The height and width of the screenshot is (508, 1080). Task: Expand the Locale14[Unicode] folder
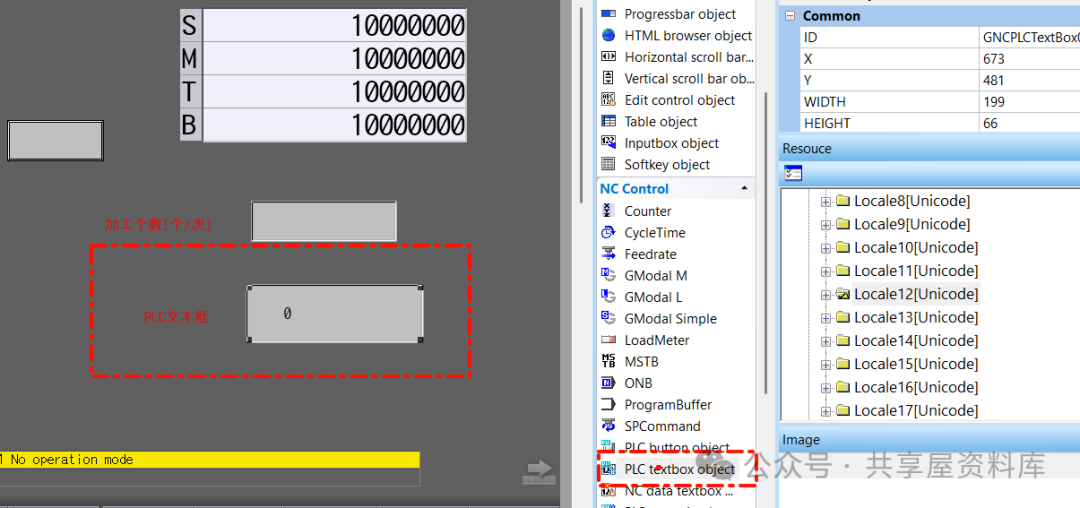pos(826,341)
